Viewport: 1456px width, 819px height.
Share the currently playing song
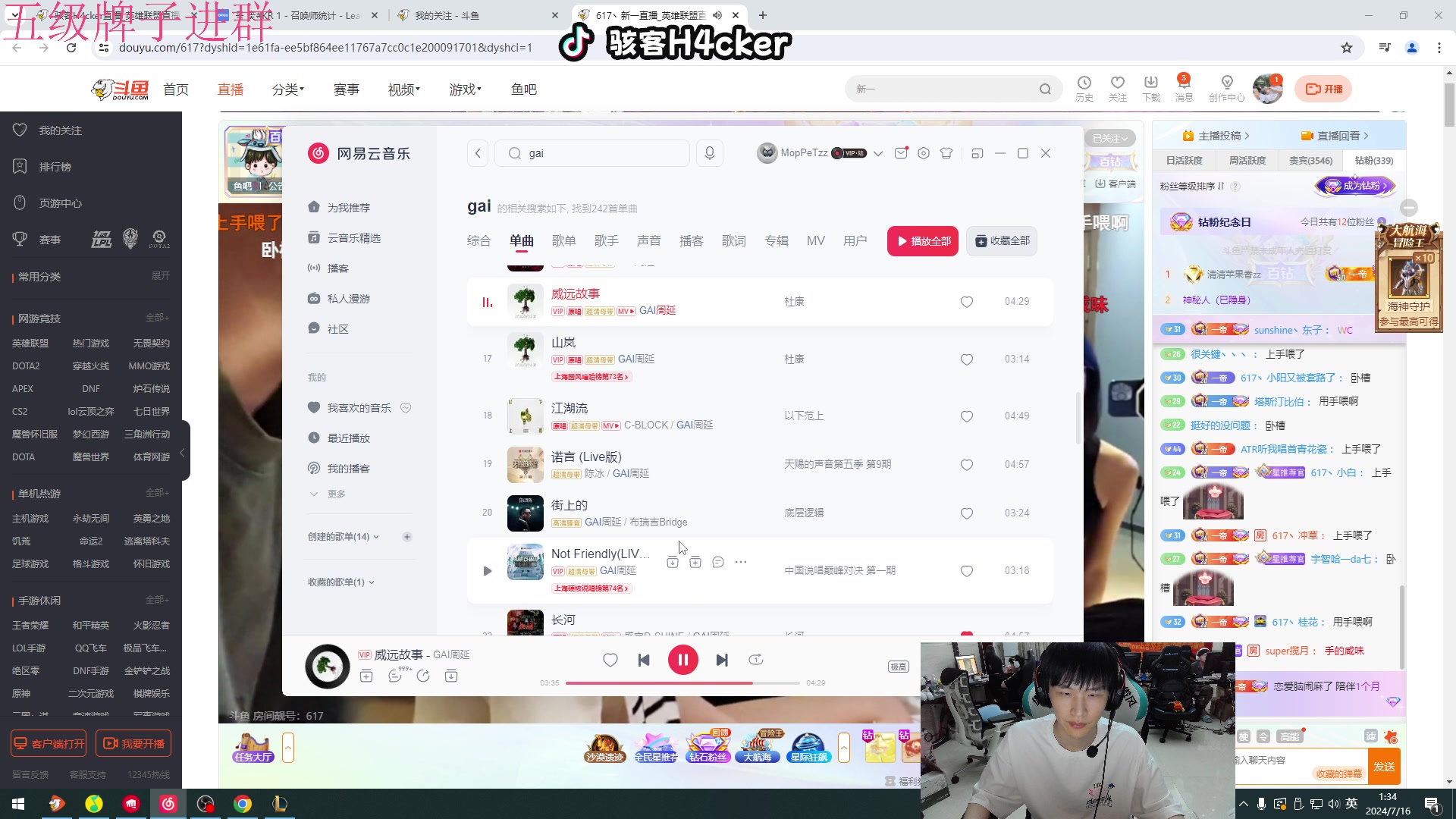coord(423,676)
